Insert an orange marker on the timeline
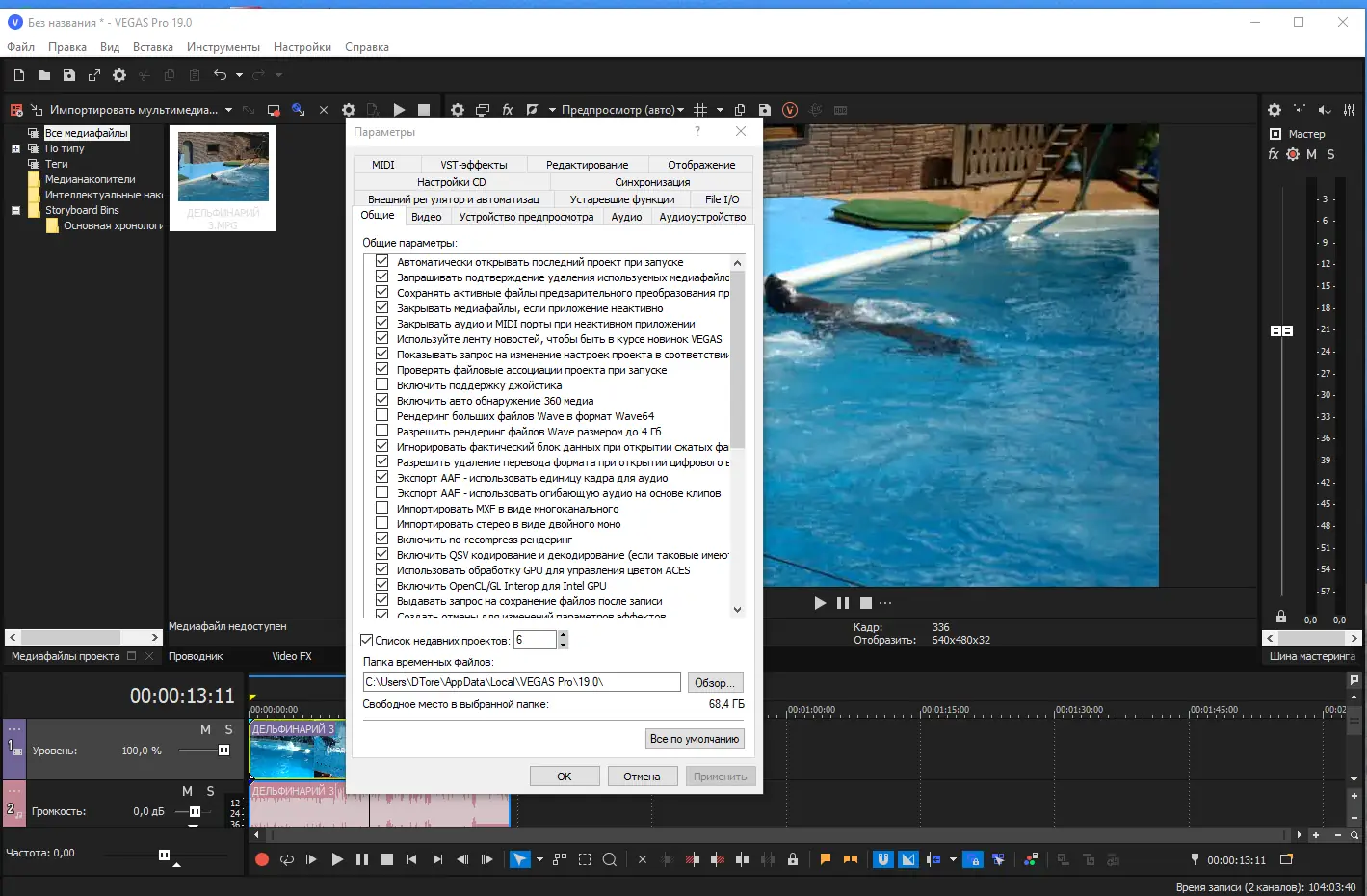This screenshot has height=896, width=1367. [x=826, y=859]
